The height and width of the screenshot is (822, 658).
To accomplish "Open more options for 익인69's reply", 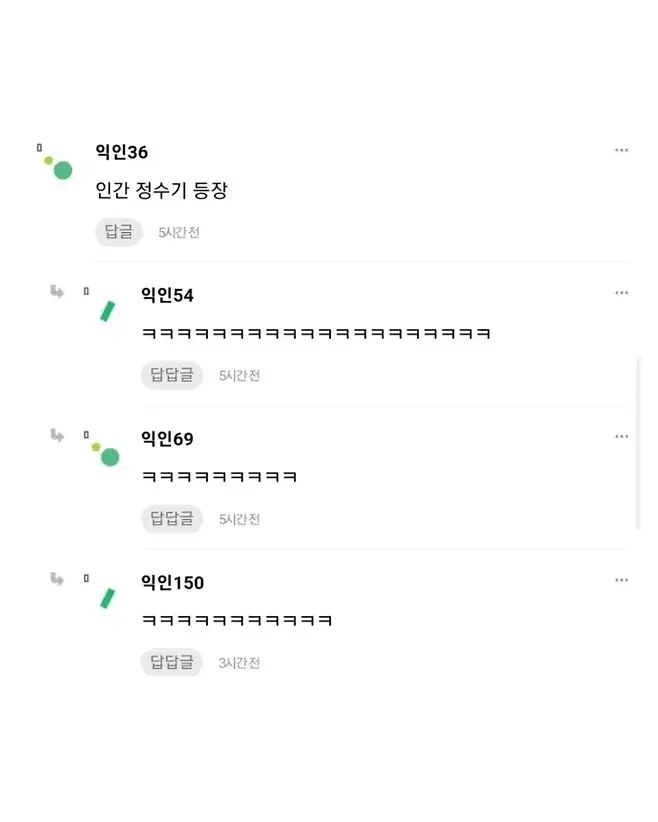I will click(x=621, y=437).
